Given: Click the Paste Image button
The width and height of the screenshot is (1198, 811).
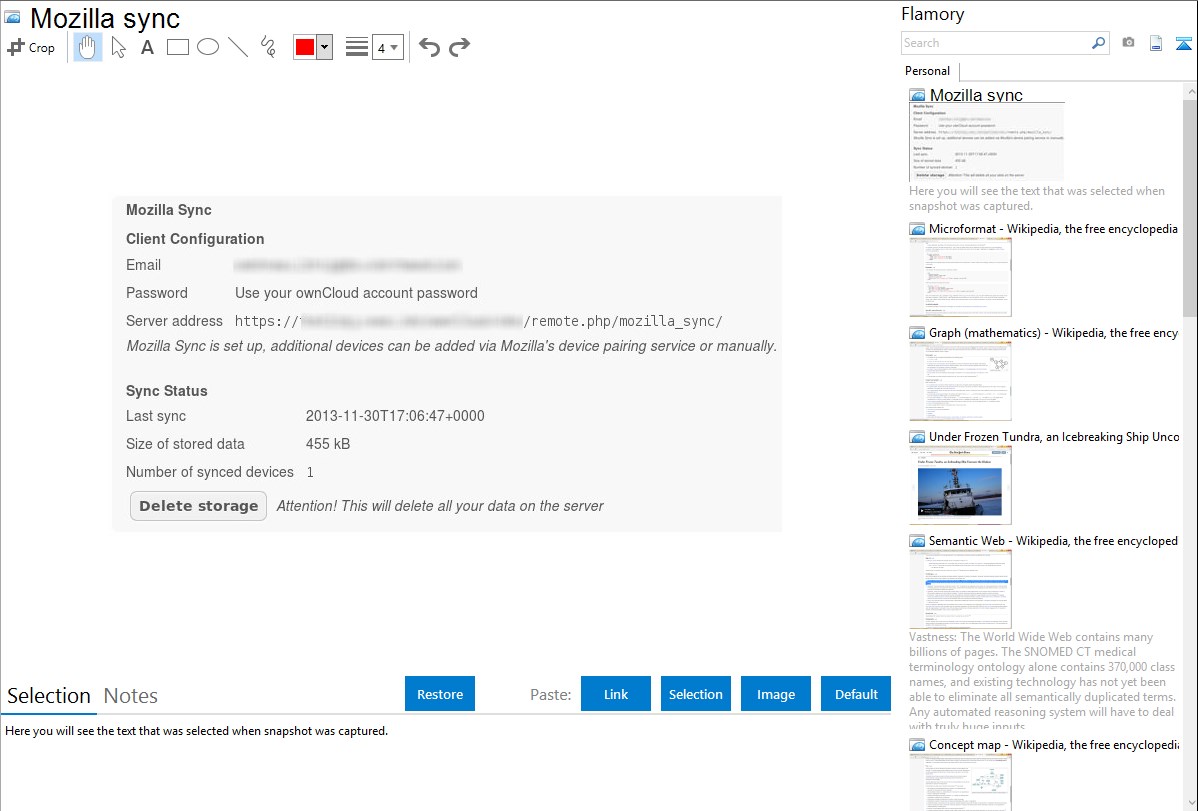Looking at the screenshot, I should 775,694.
